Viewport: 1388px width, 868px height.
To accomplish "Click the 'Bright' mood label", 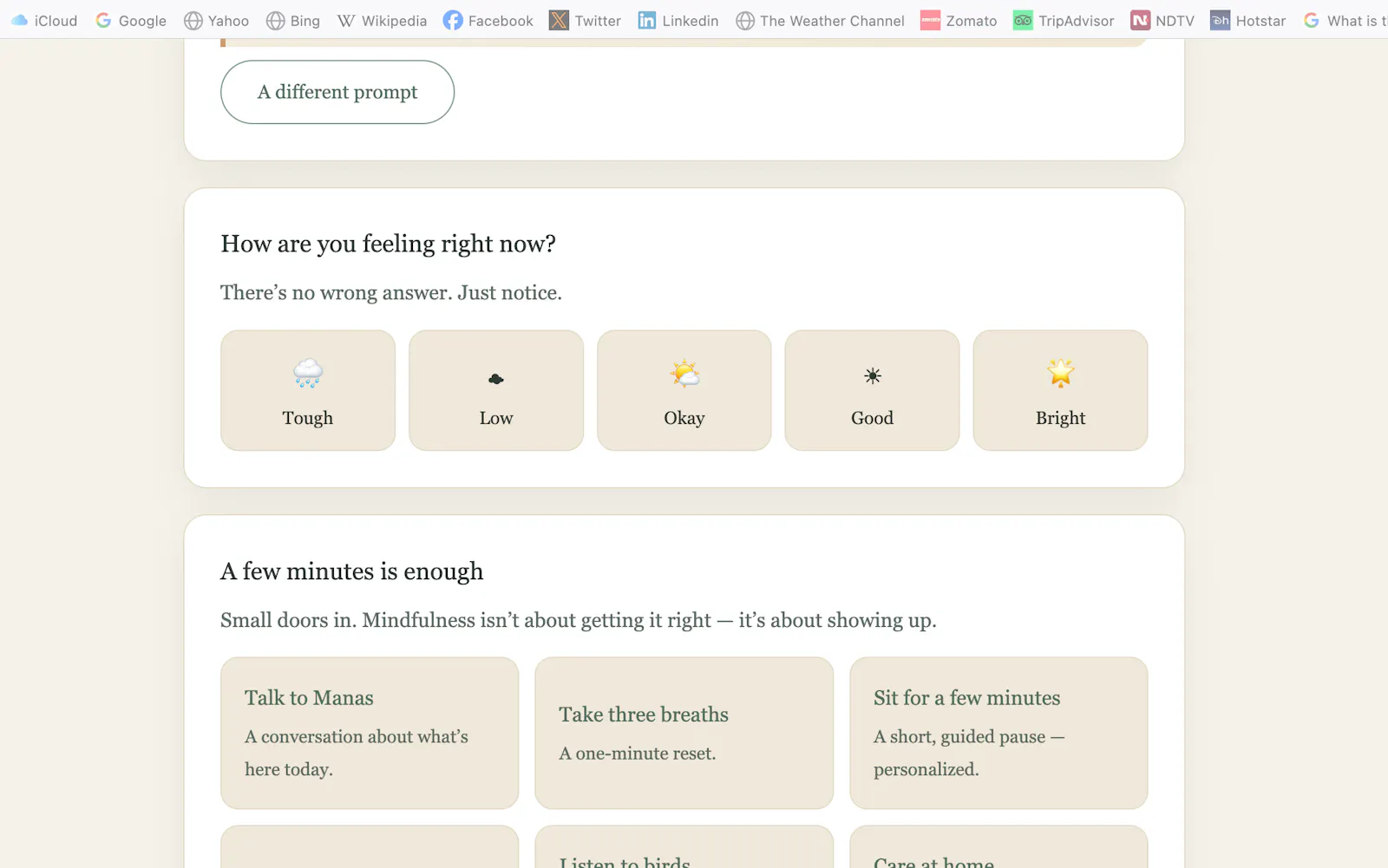I will [1061, 418].
